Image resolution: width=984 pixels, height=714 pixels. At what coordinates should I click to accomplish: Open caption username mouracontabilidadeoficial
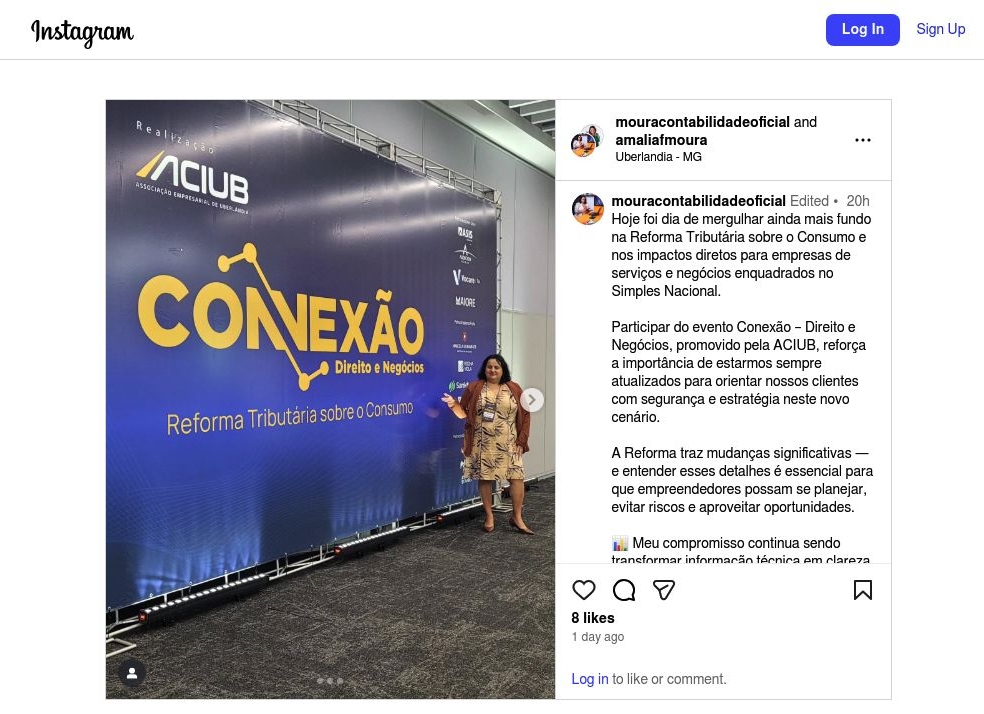[698, 201]
